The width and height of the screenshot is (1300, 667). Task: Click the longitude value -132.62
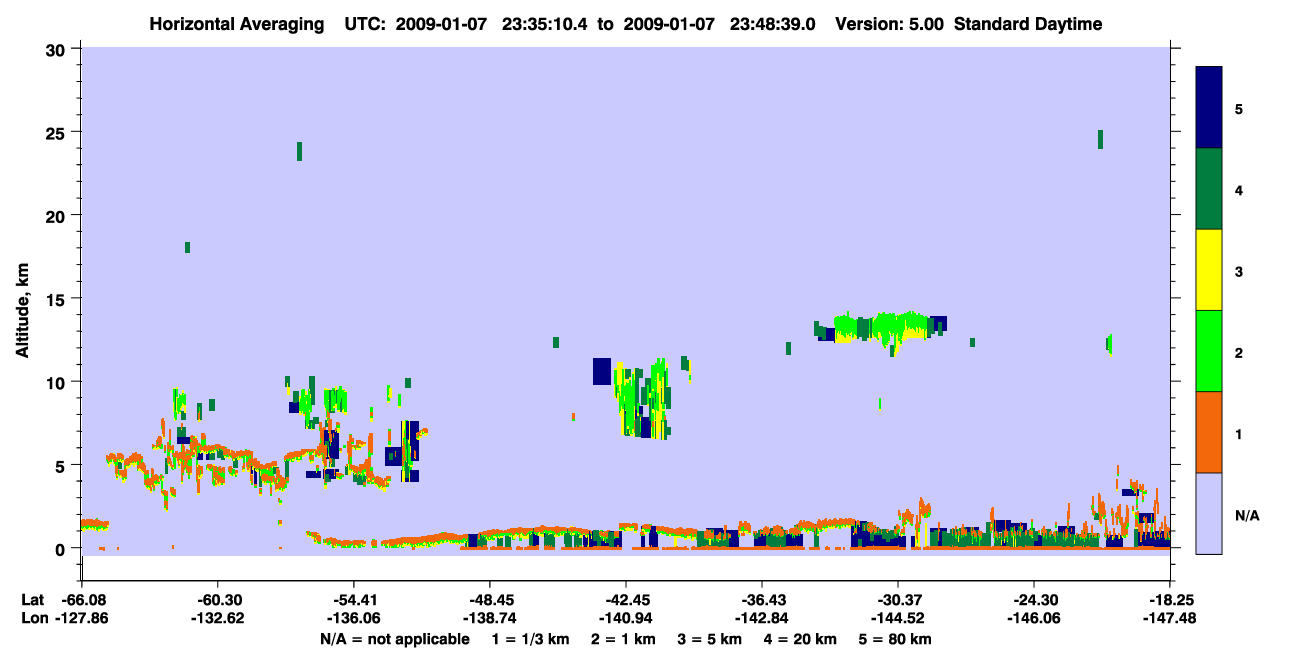click(x=217, y=619)
